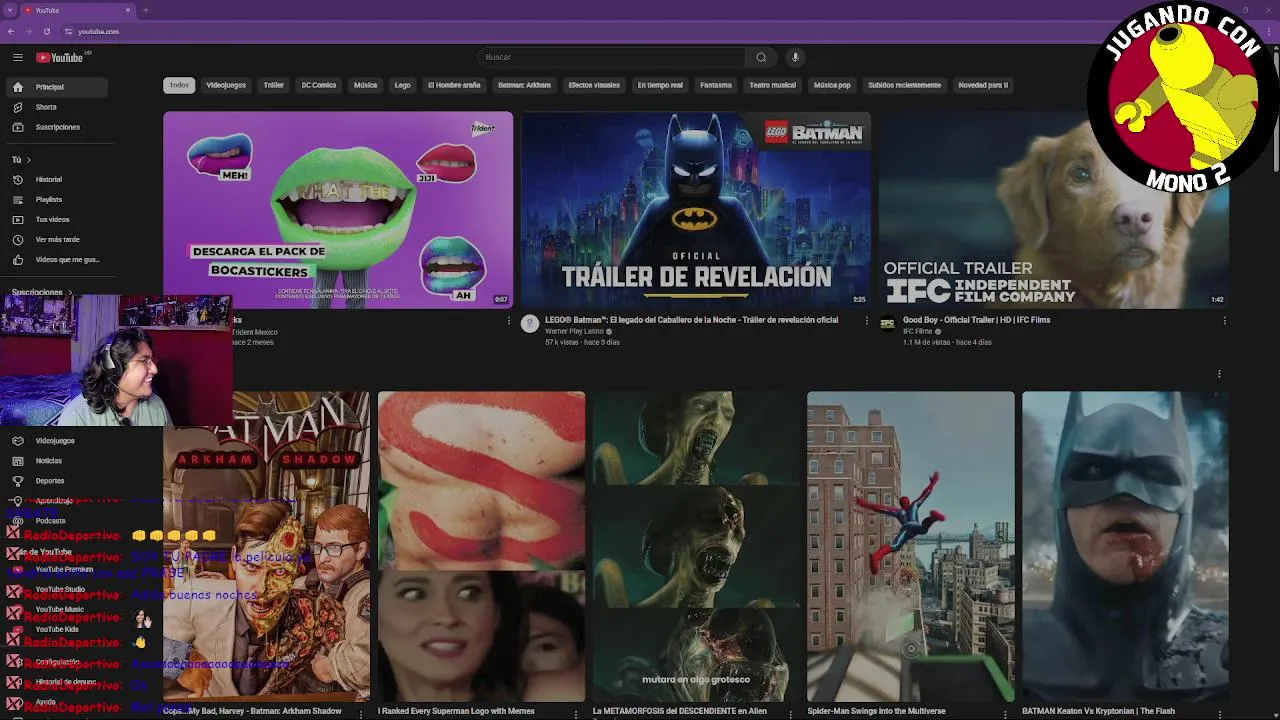Open Warner Play Latino channel avatar

pos(530,323)
